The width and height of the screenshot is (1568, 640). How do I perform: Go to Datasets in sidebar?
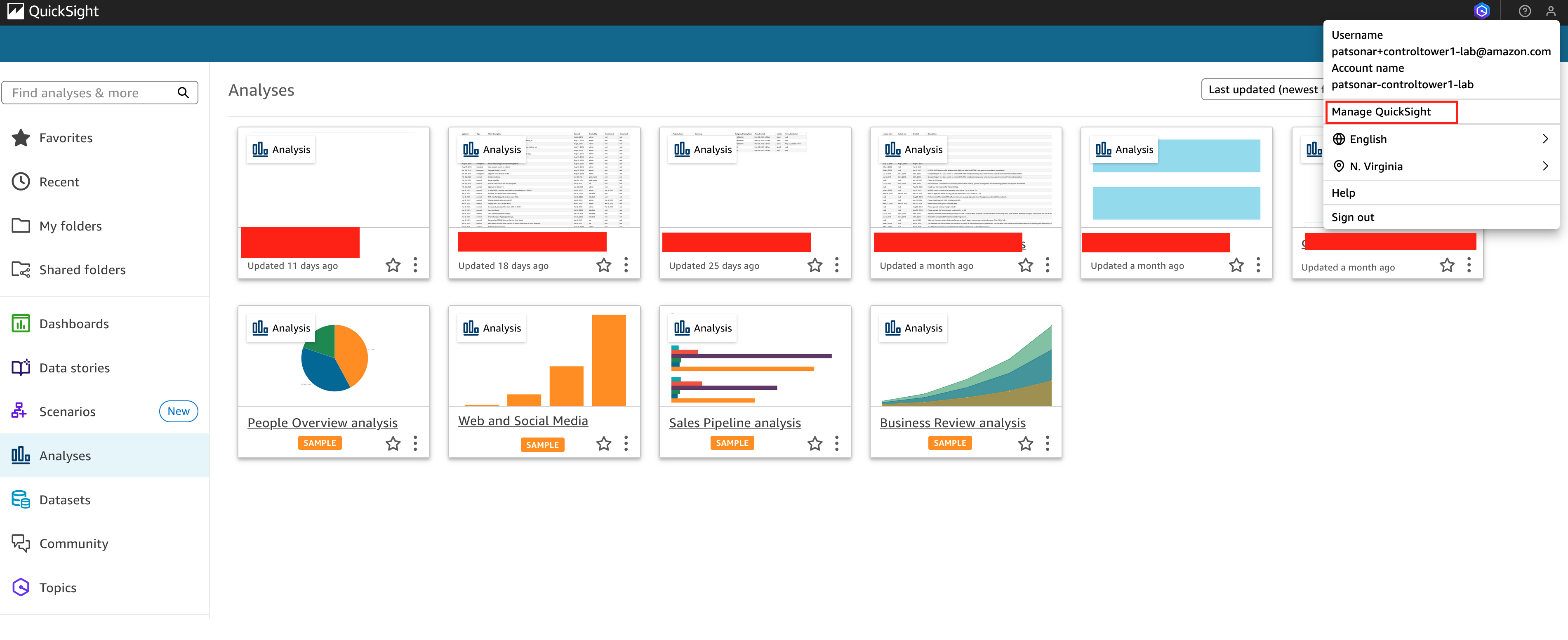[x=64, y=499]
